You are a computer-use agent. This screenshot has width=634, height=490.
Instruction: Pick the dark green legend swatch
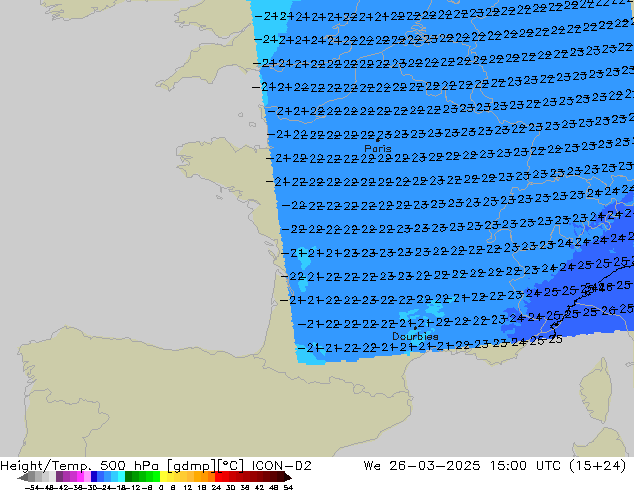point(129,477)
